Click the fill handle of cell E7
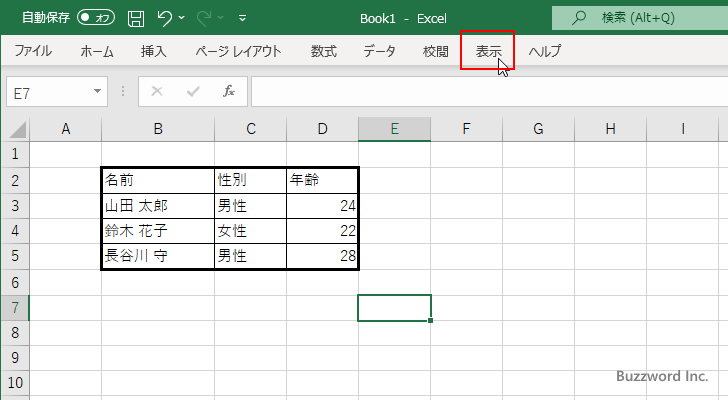 pos(430,321)
